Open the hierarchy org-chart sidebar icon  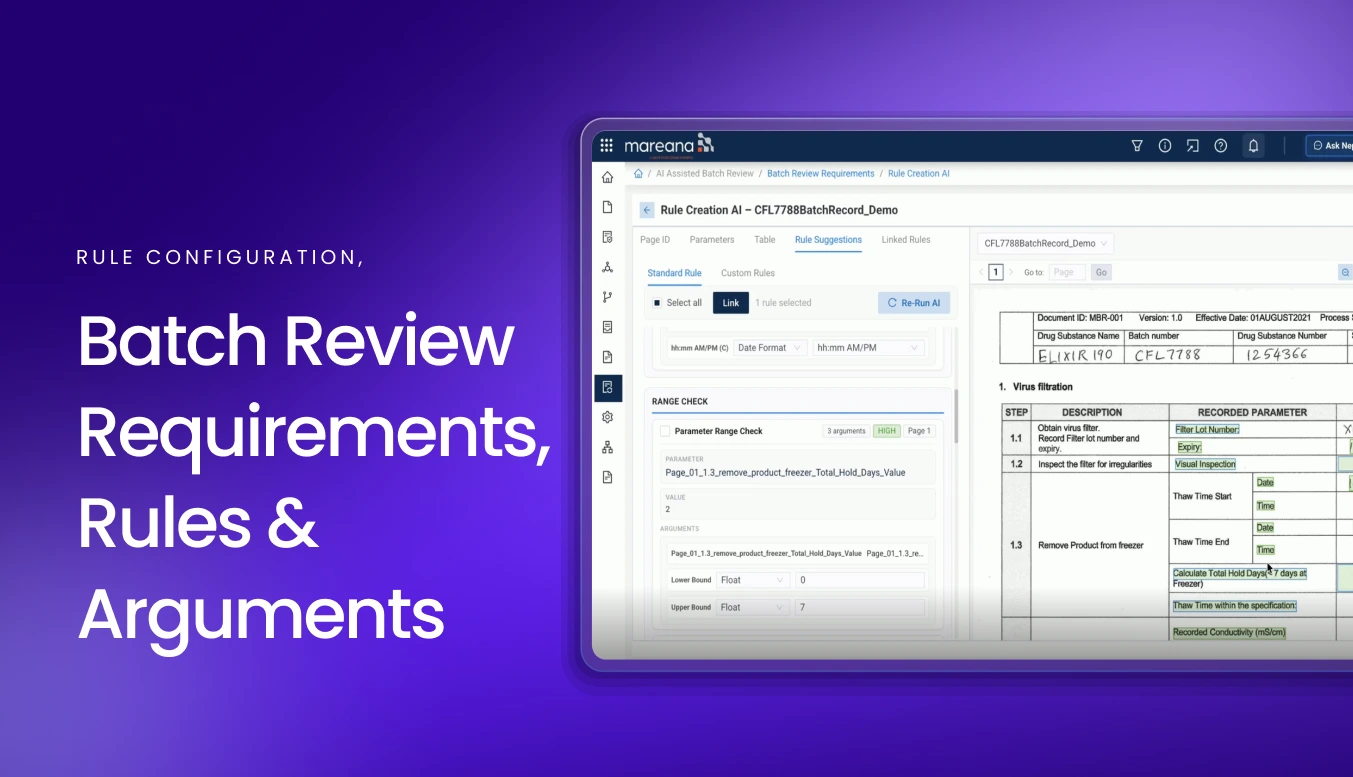pyautogui.click(x=607, y=447)
